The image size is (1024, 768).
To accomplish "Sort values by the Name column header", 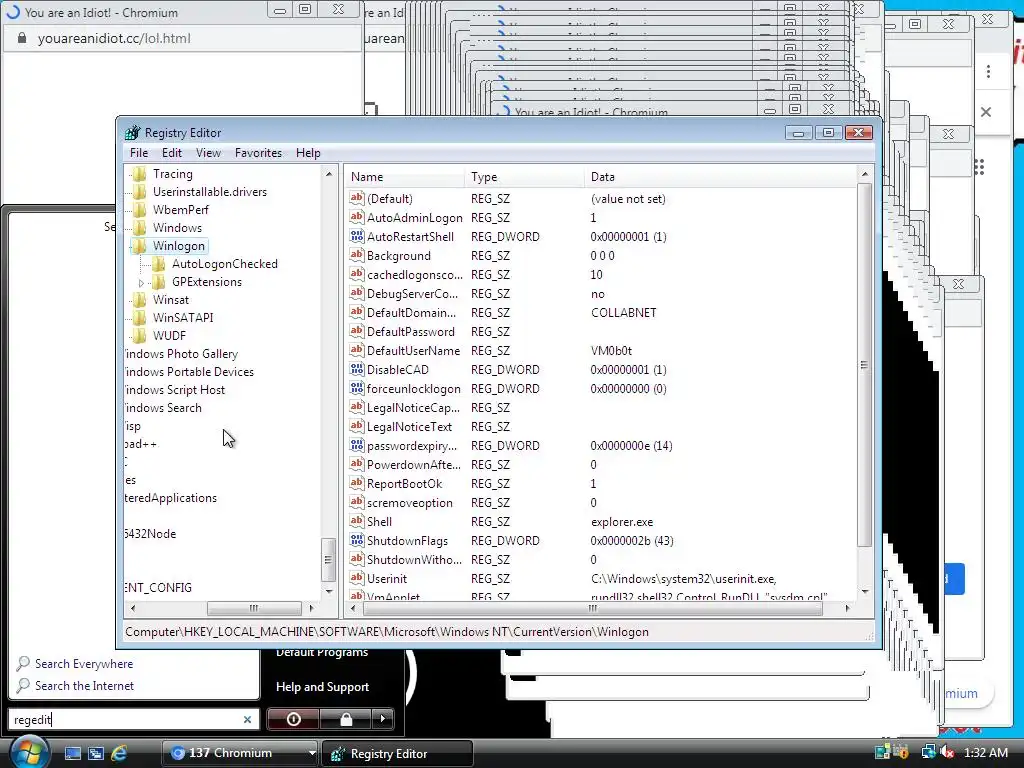I will 405,177.
